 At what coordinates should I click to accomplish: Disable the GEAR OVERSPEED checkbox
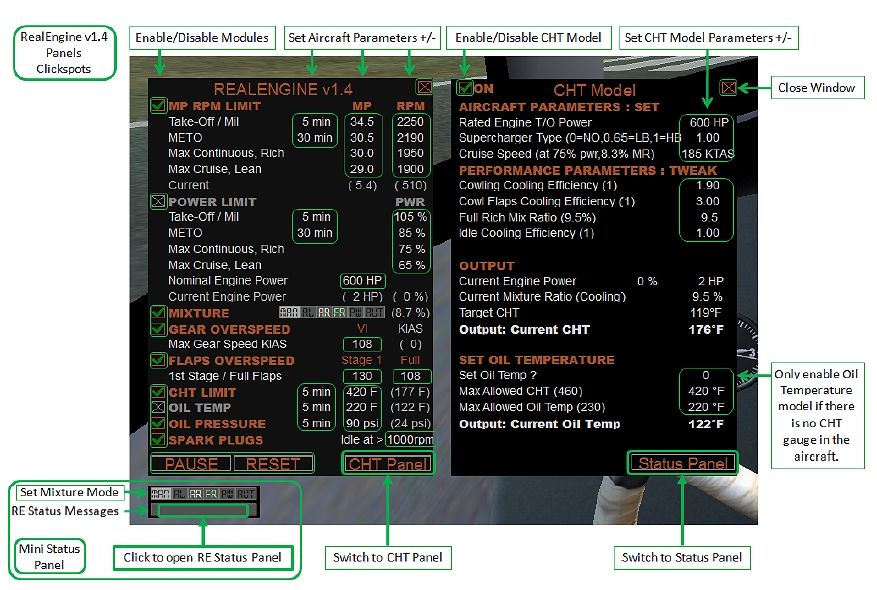click(x=158, y=329)
